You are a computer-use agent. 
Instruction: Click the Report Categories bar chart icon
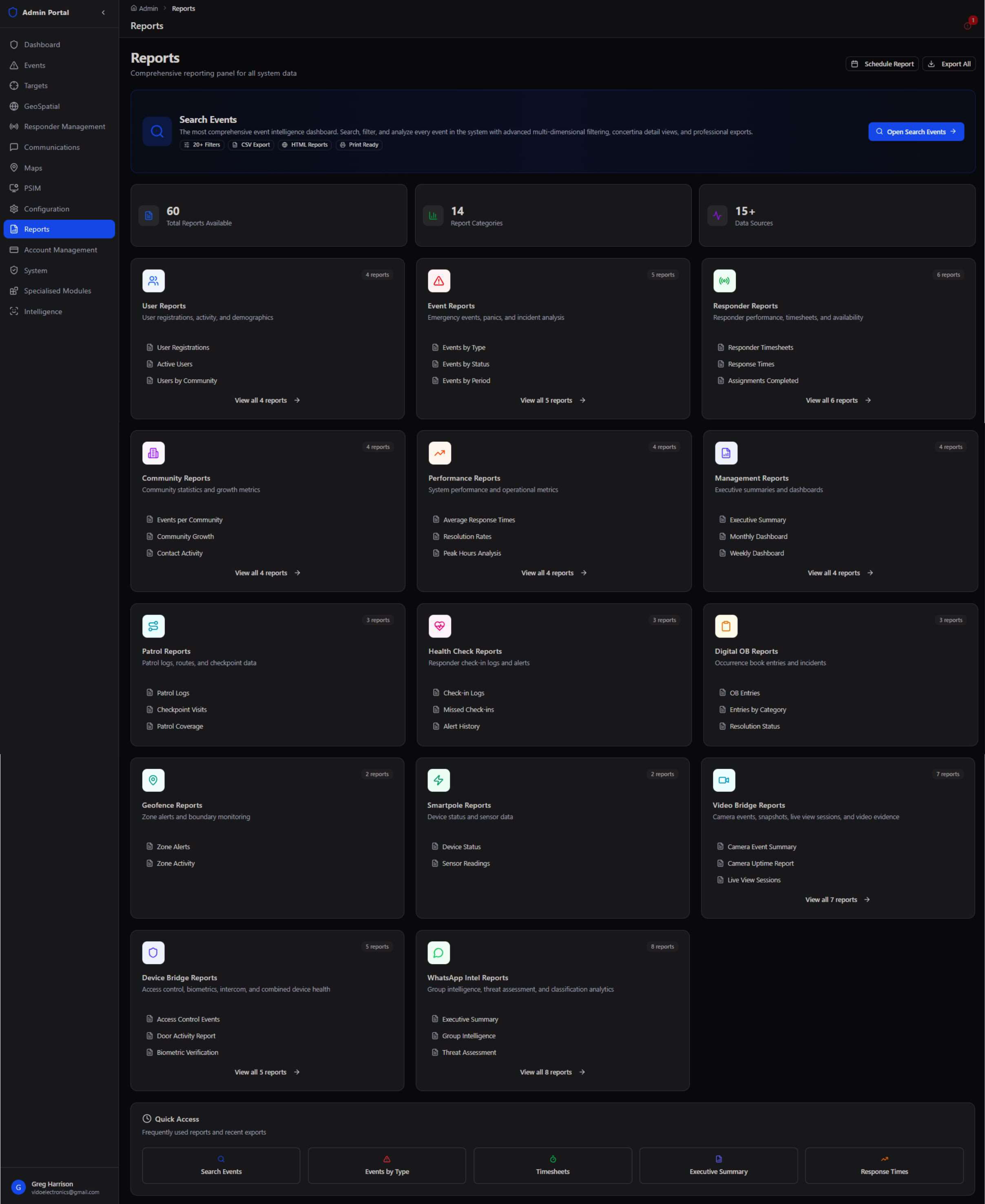[x=433, y=216]
